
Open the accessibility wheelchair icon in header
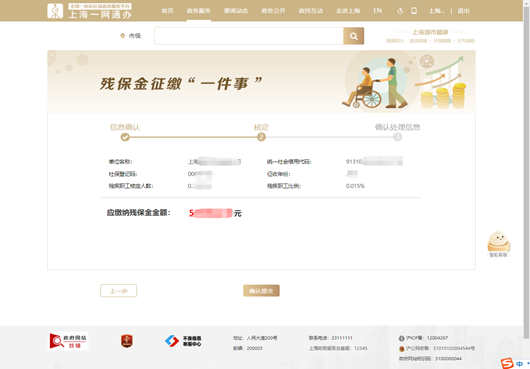400,11
